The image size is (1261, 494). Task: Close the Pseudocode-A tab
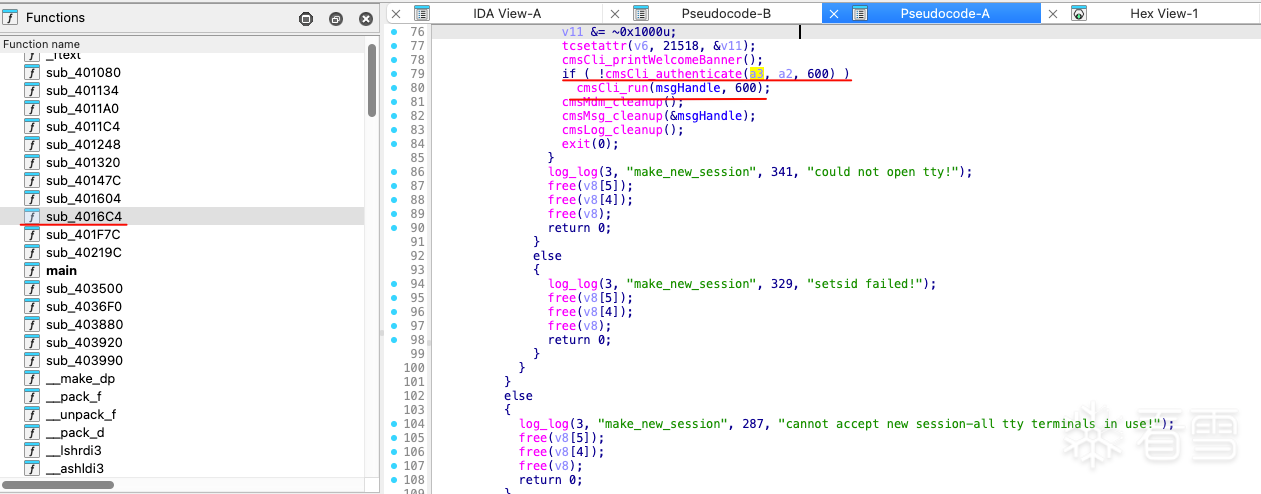tap(833, 14)
